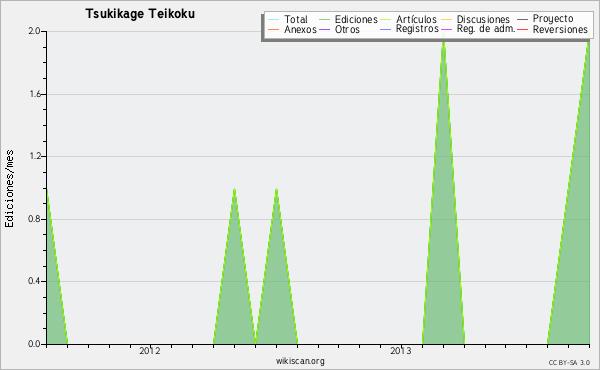This screenshot has width=600, height=370.
Task: Click the Proyecto legend entry
Action: [553, 19]
